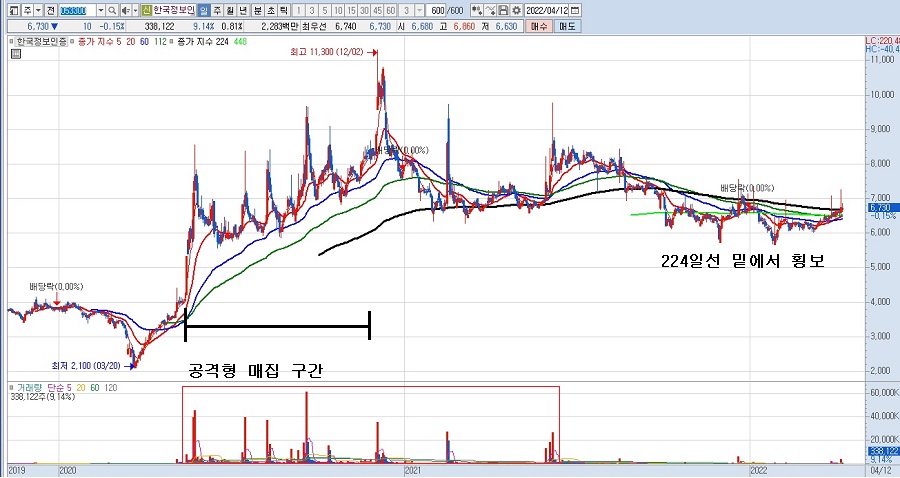900x478 pixels.
Task: Click the 2020 label on time axis
Action: (68, 471)
